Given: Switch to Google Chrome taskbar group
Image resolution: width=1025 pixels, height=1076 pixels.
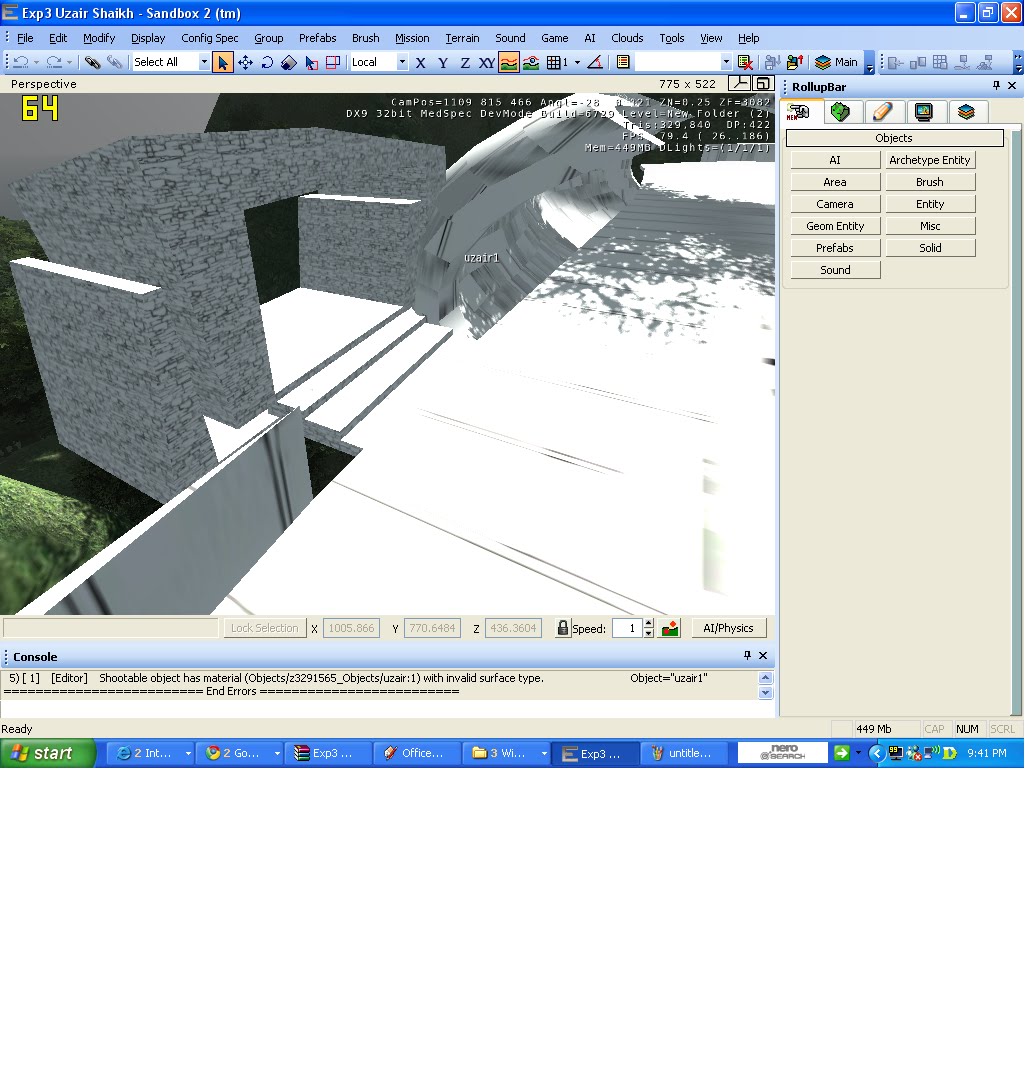Looking at the screenshot, I should point(239,753).
